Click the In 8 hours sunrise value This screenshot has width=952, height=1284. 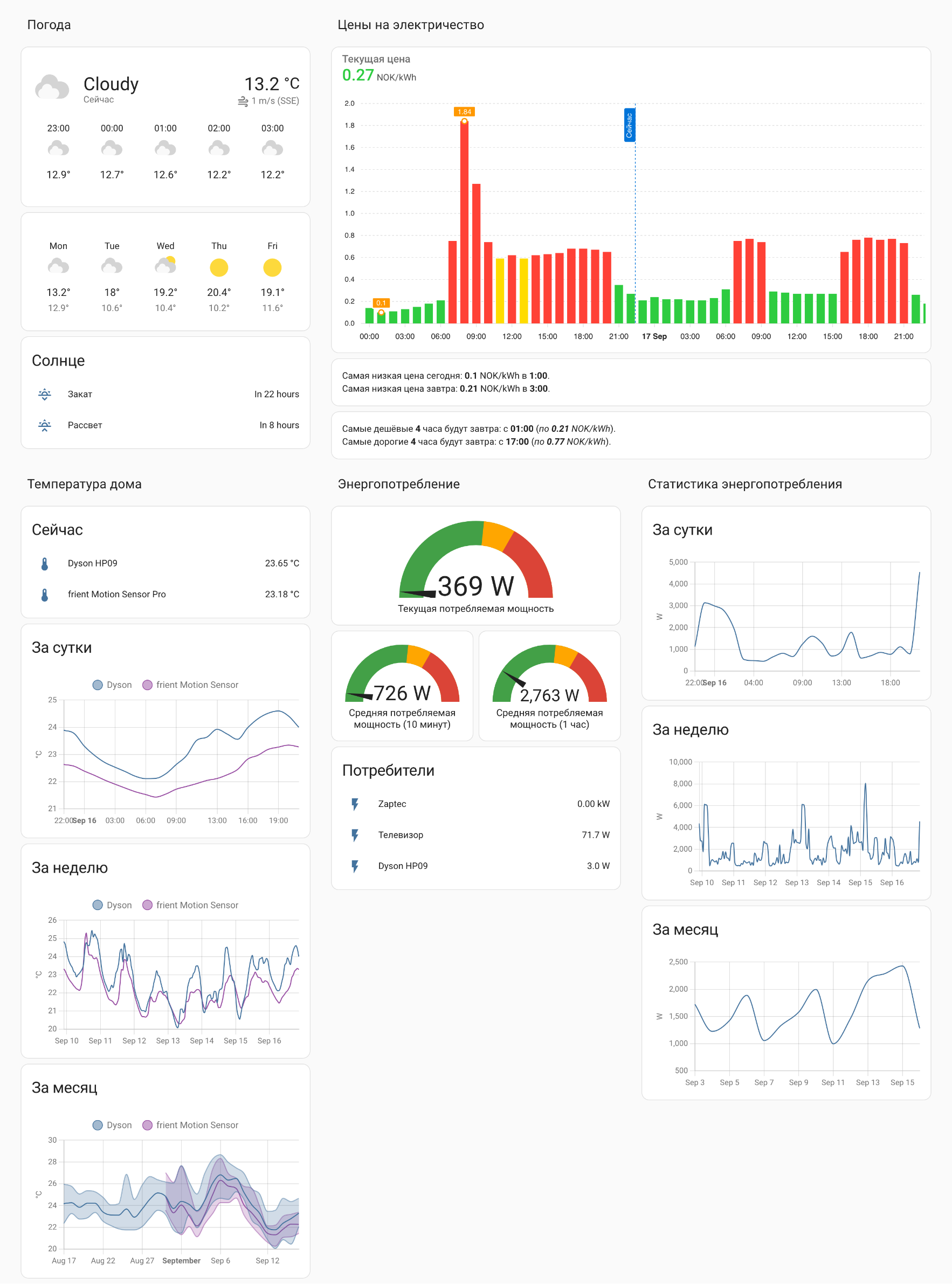[279, 425]
